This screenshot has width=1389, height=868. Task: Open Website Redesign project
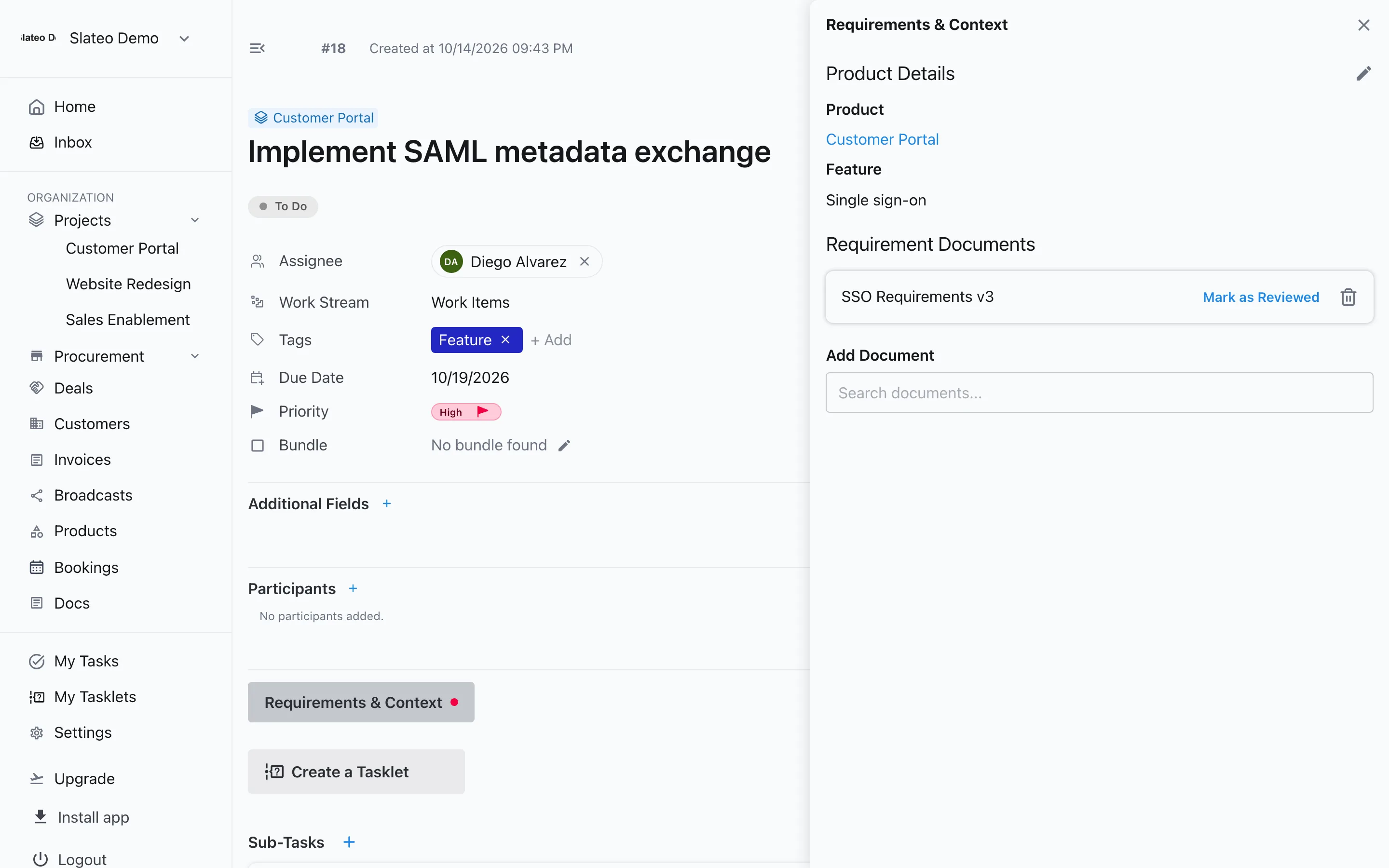[x=129, y=284]
